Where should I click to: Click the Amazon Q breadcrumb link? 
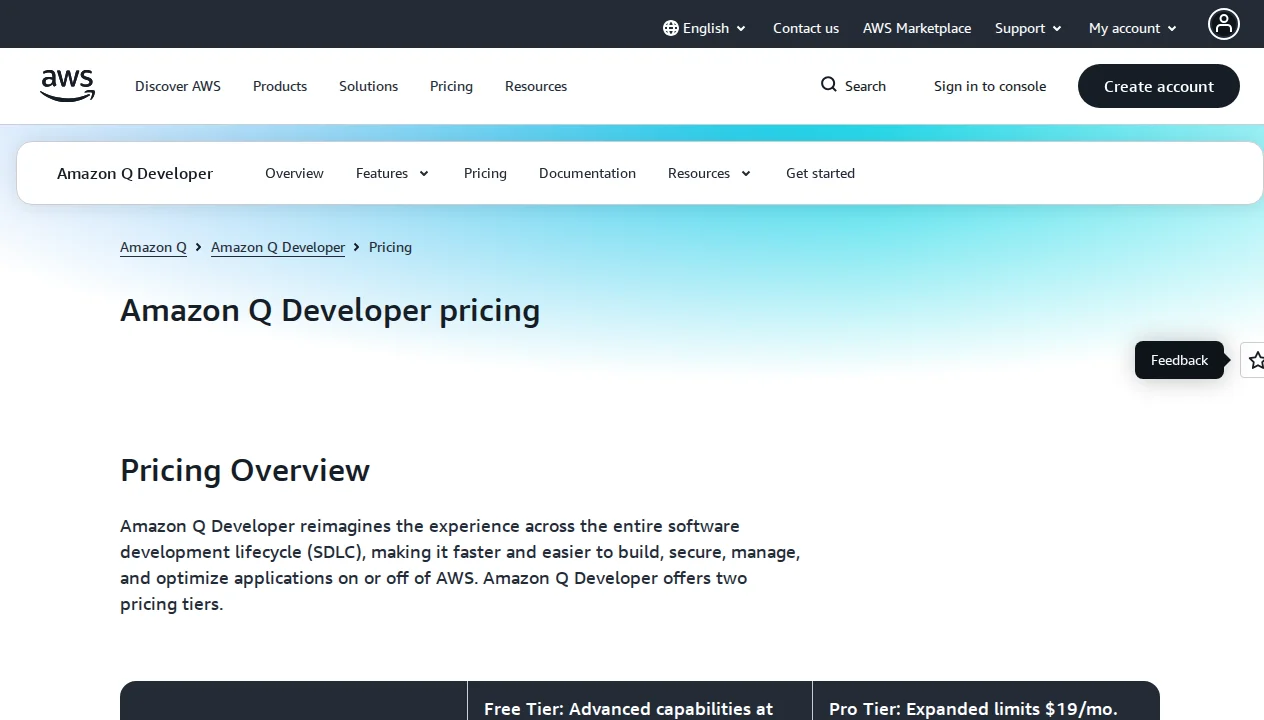pyautogui.click(x=153, y=247)
